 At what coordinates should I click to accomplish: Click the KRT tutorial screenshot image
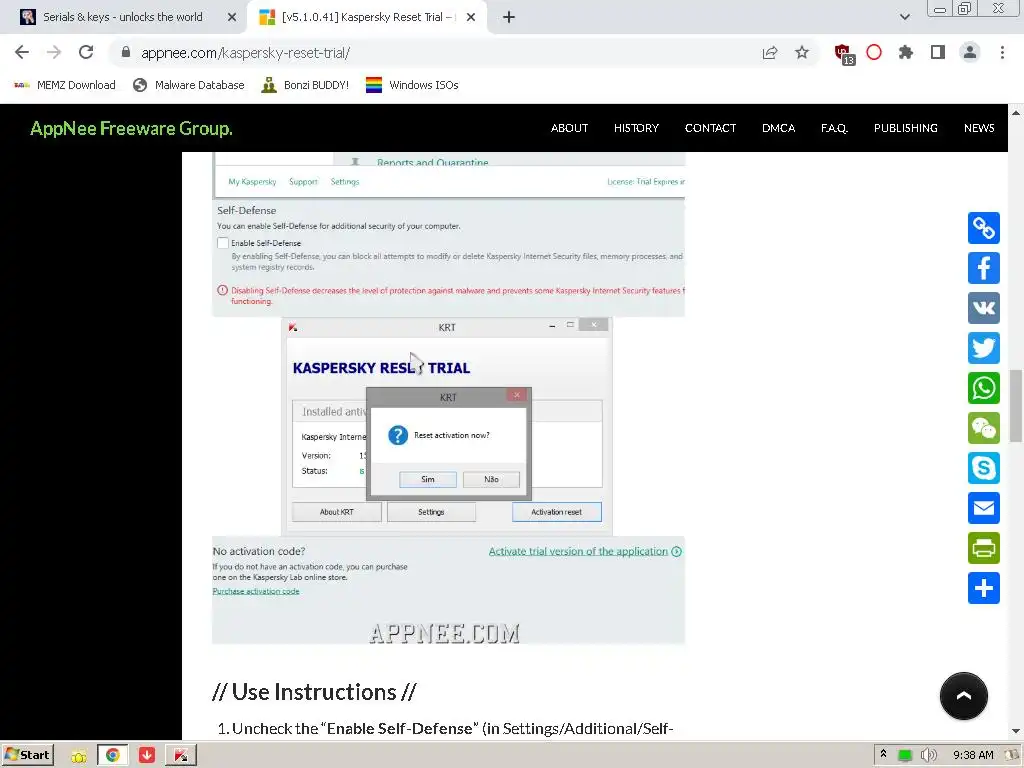point(448,398)
